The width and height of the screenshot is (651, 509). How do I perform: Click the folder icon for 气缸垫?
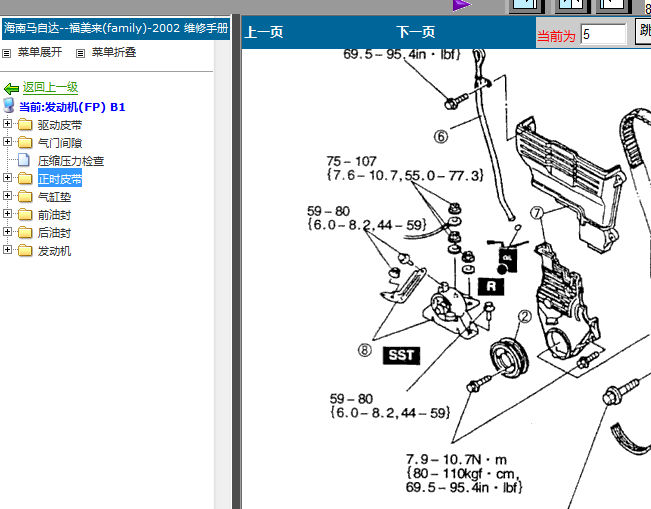click(x=25, y=196)
